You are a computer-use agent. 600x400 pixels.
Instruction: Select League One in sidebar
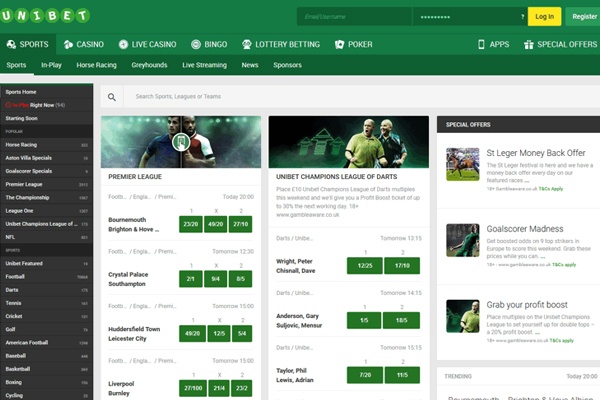(46, 211)
